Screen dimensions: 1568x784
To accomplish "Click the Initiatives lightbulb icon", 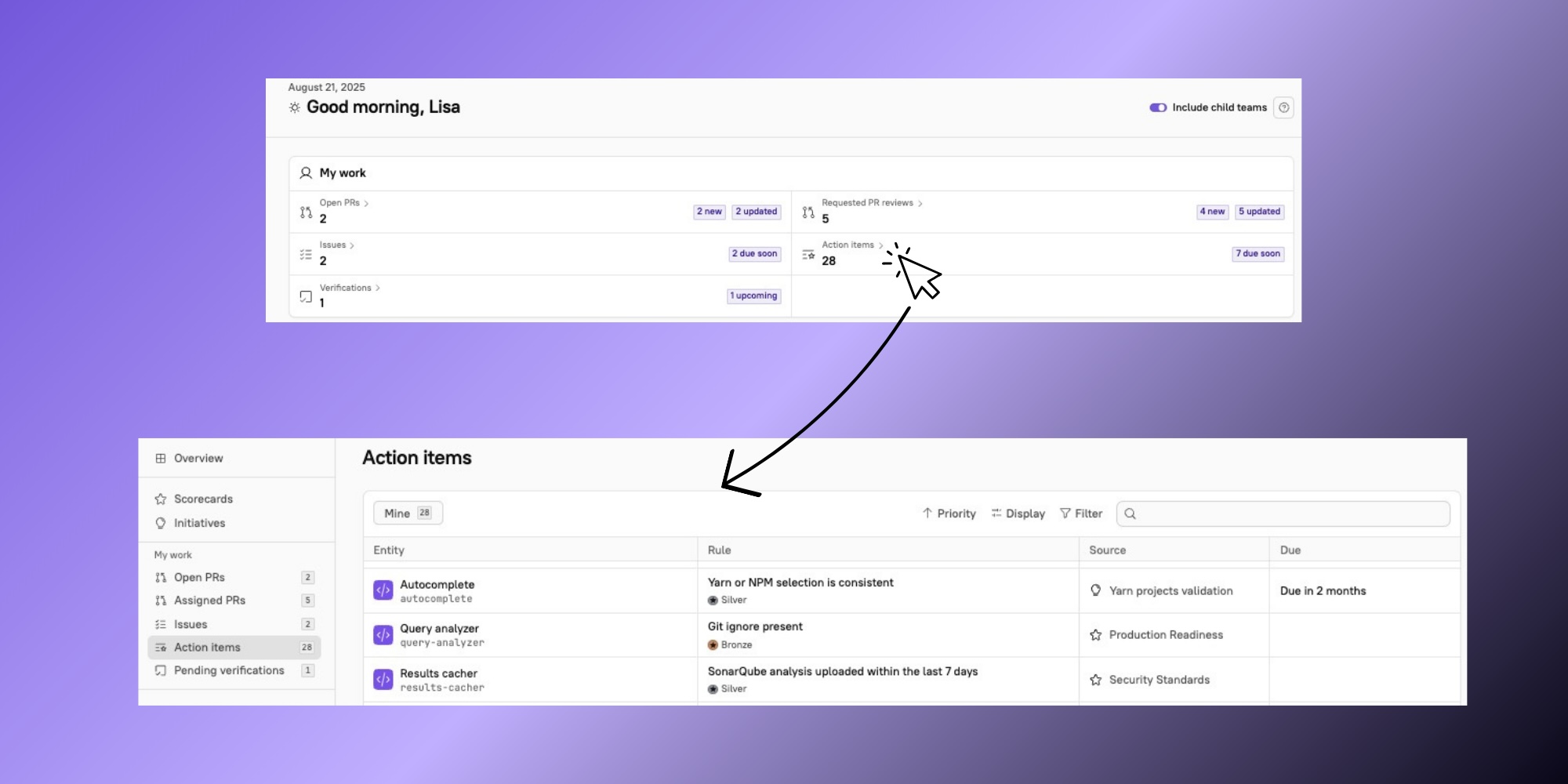I will pyautogui.click(x=161, y=523).
